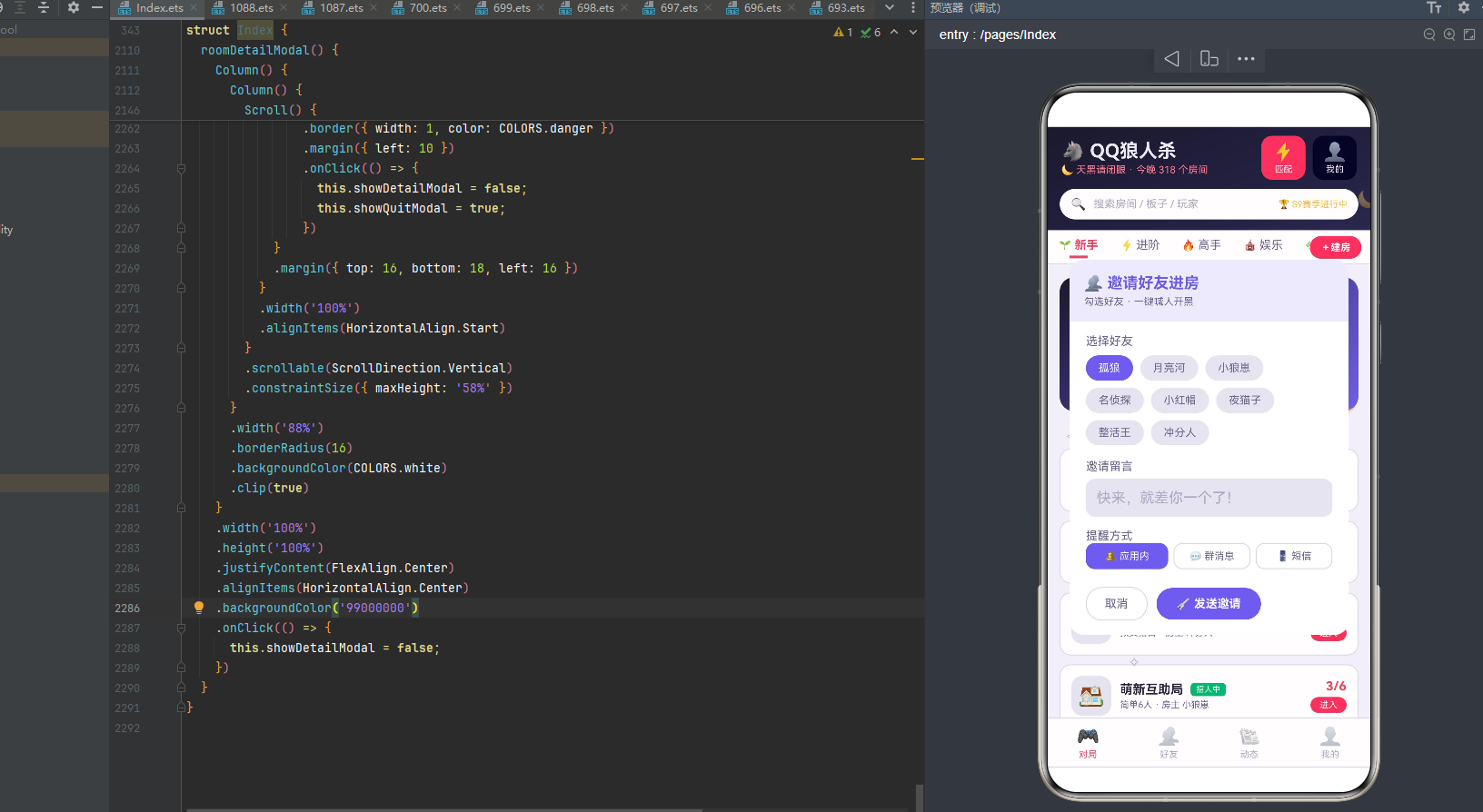Toggle friend chip 小红帽

click(x=1179, y=400)
